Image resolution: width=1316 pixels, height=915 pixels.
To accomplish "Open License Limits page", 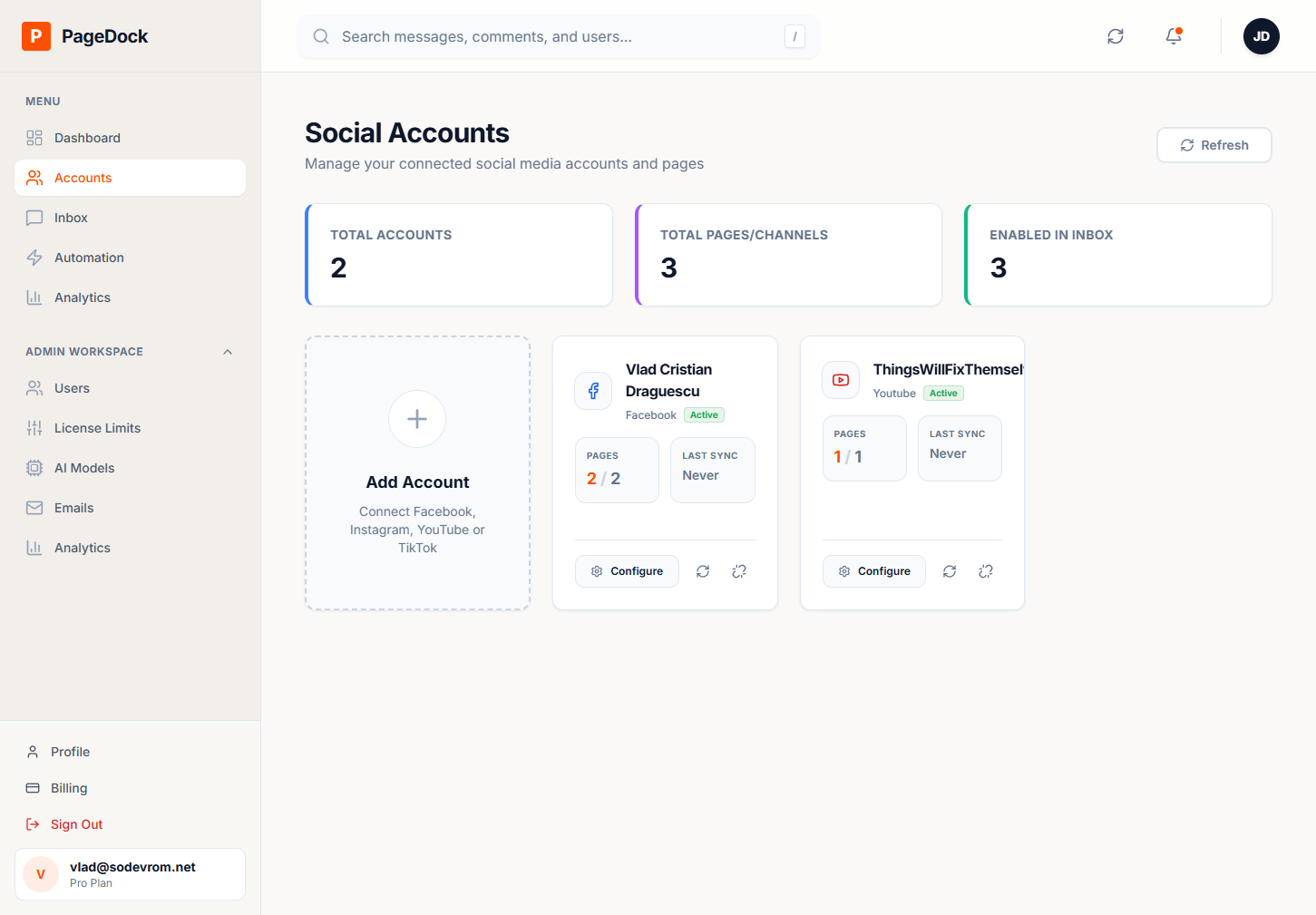I will (x=130, y=428).
